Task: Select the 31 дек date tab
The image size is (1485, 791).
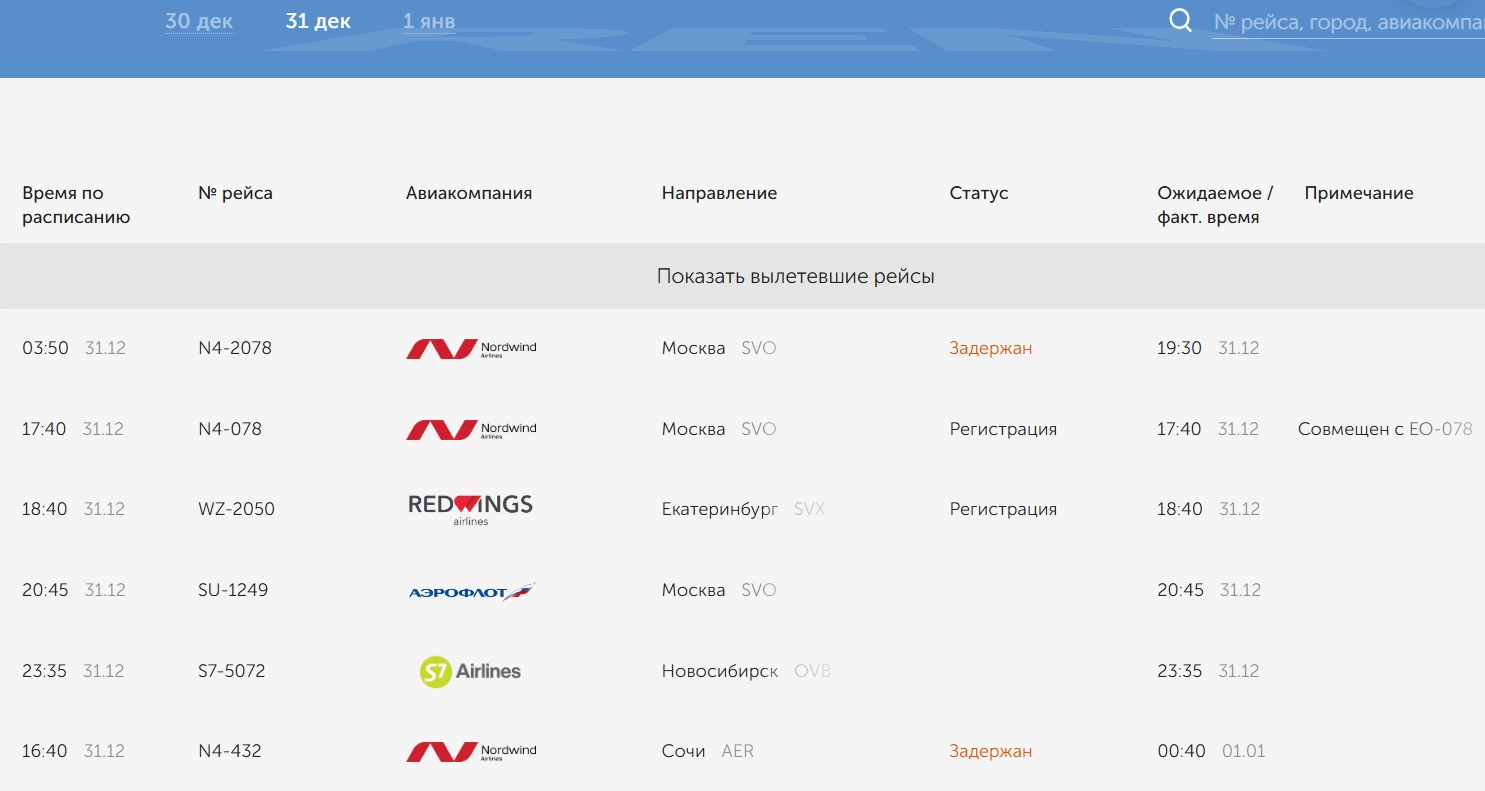Action: coord(318,21)
